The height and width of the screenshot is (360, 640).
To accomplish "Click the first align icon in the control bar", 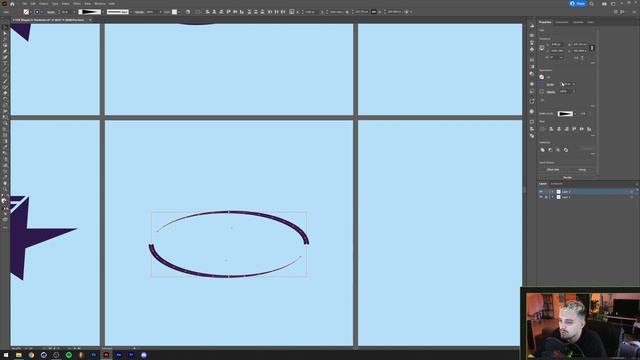I will tap(207, 12).
